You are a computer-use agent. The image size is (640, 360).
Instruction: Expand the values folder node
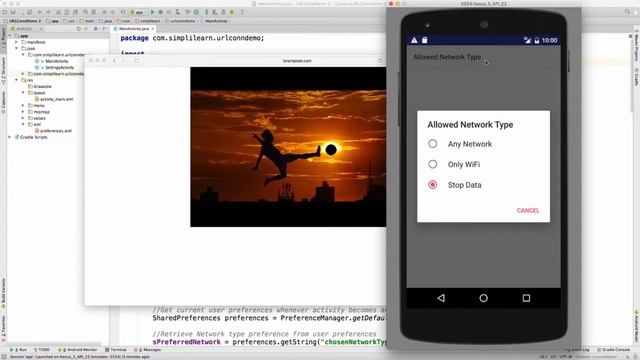click(23, 118)
